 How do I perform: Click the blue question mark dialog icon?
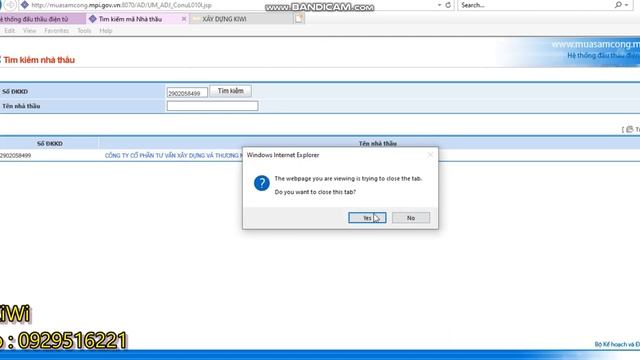click(x=262, y=183)
